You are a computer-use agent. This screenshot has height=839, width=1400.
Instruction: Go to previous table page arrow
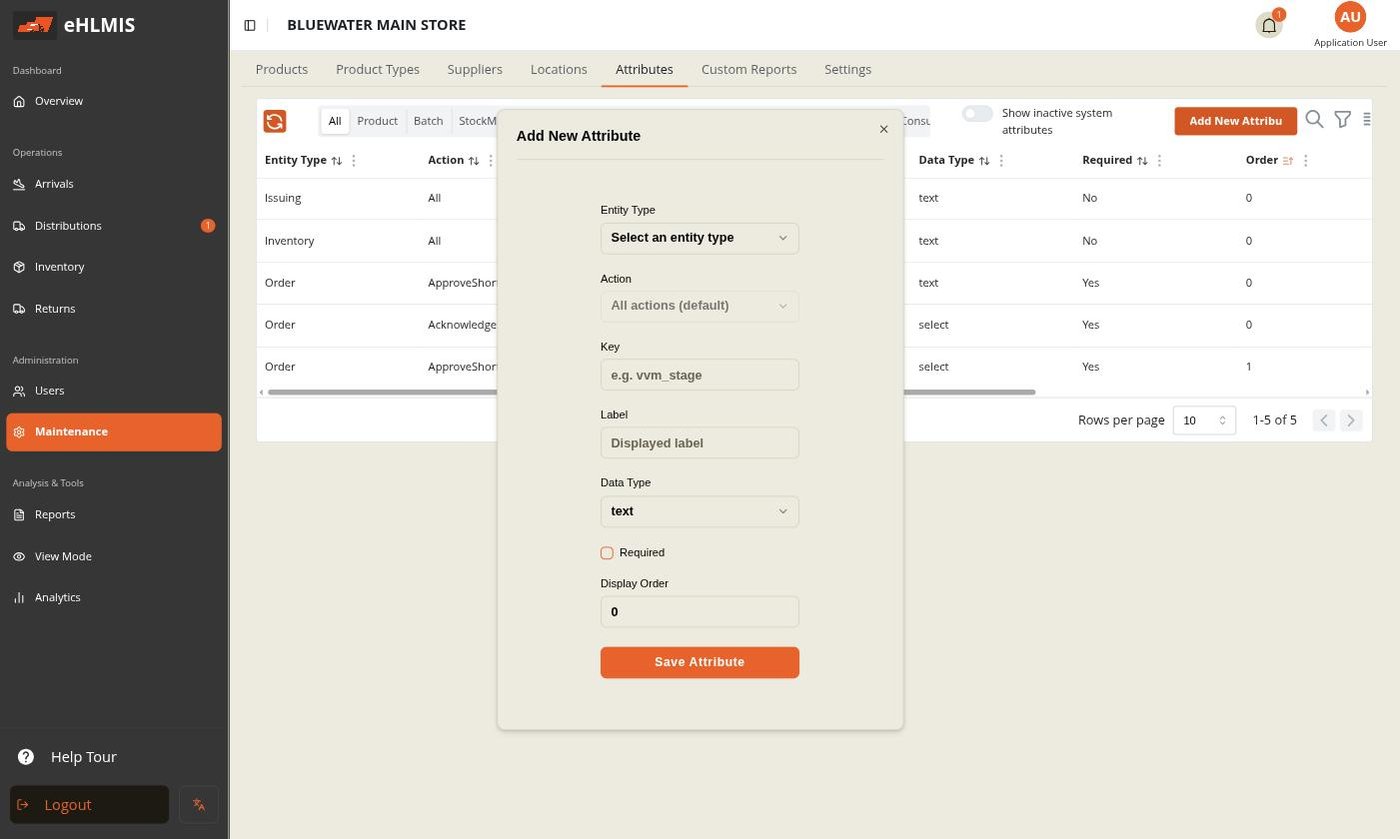pos(1324,421)
